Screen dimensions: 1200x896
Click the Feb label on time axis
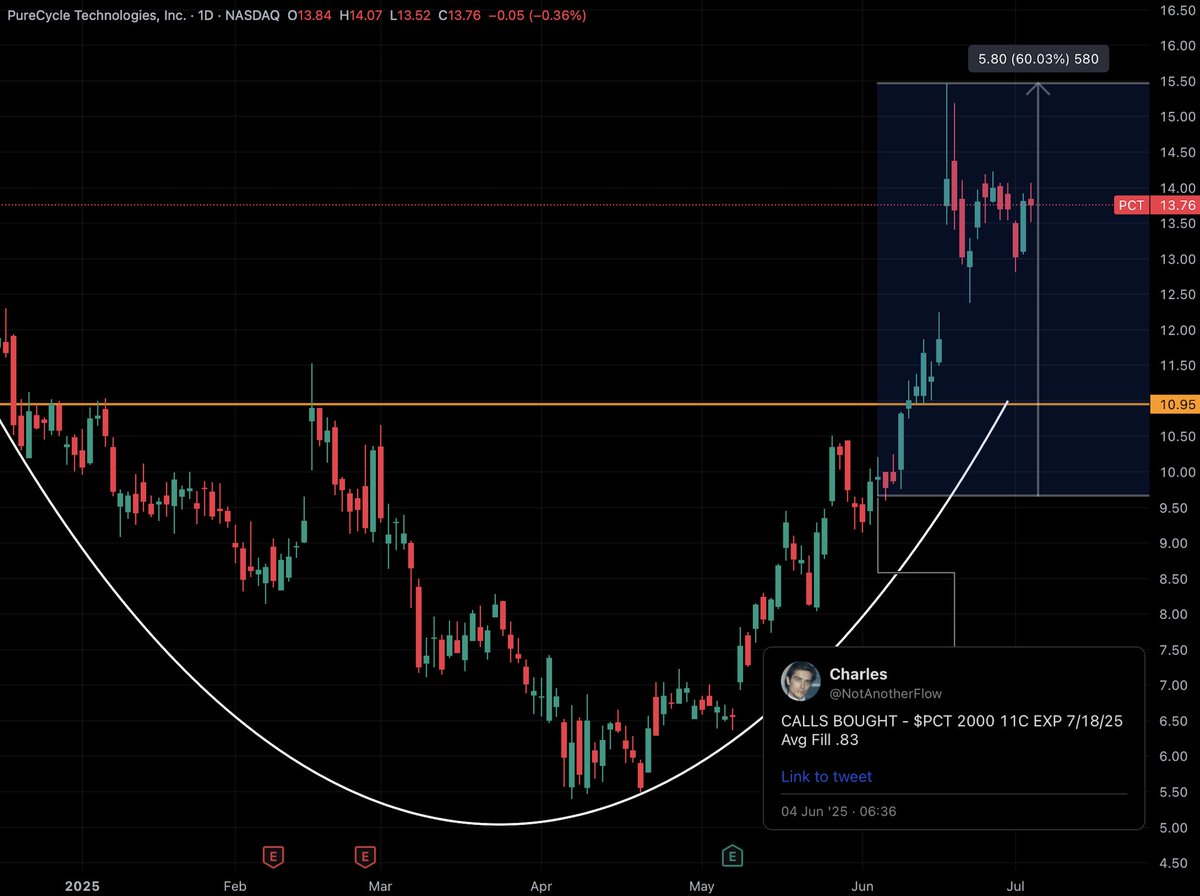[234, 885]
